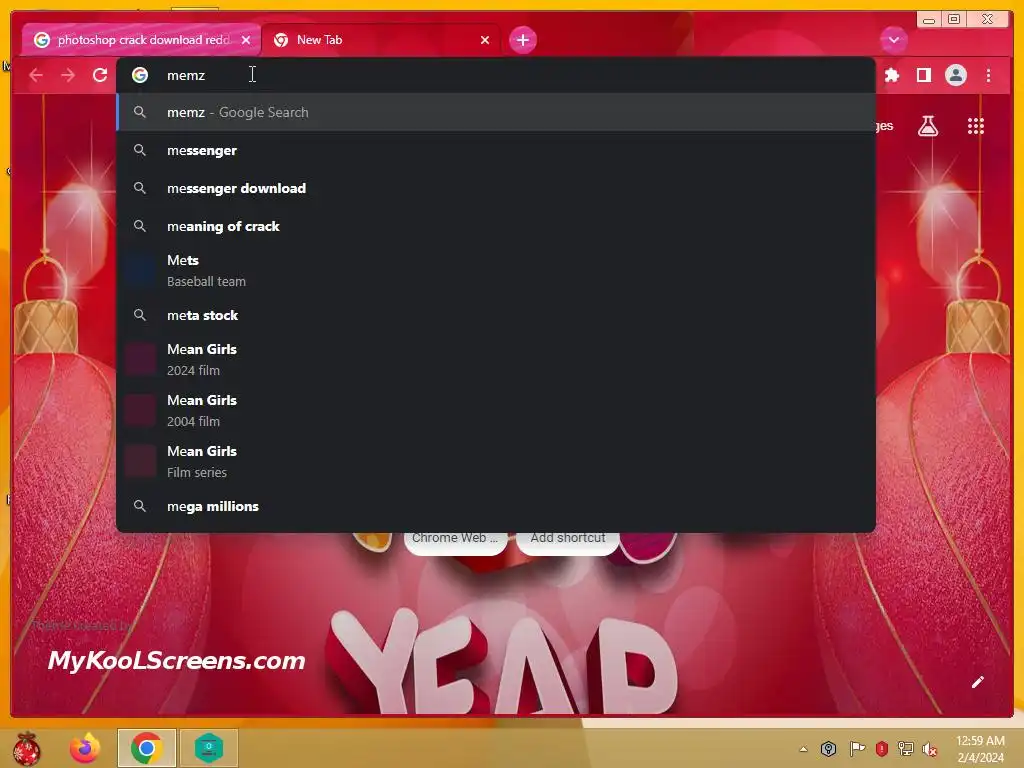Click the address bar containing memz

point(496,75)
